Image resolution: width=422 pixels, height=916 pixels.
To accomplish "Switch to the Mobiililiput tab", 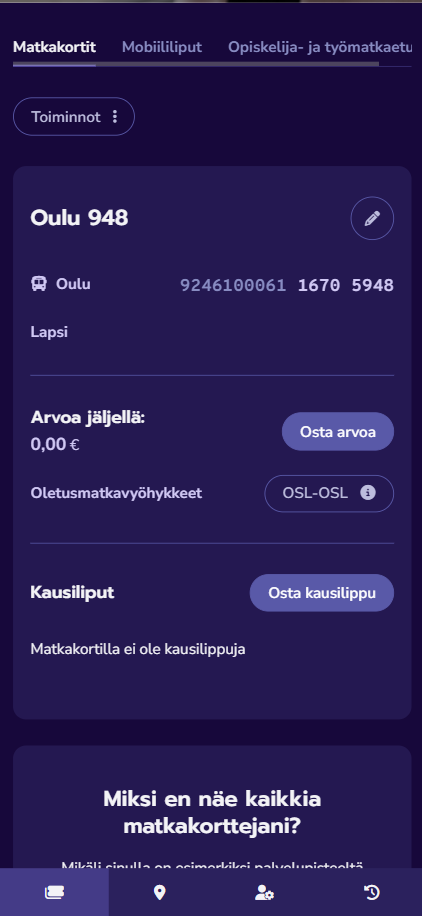I will [x=162, y=47].
